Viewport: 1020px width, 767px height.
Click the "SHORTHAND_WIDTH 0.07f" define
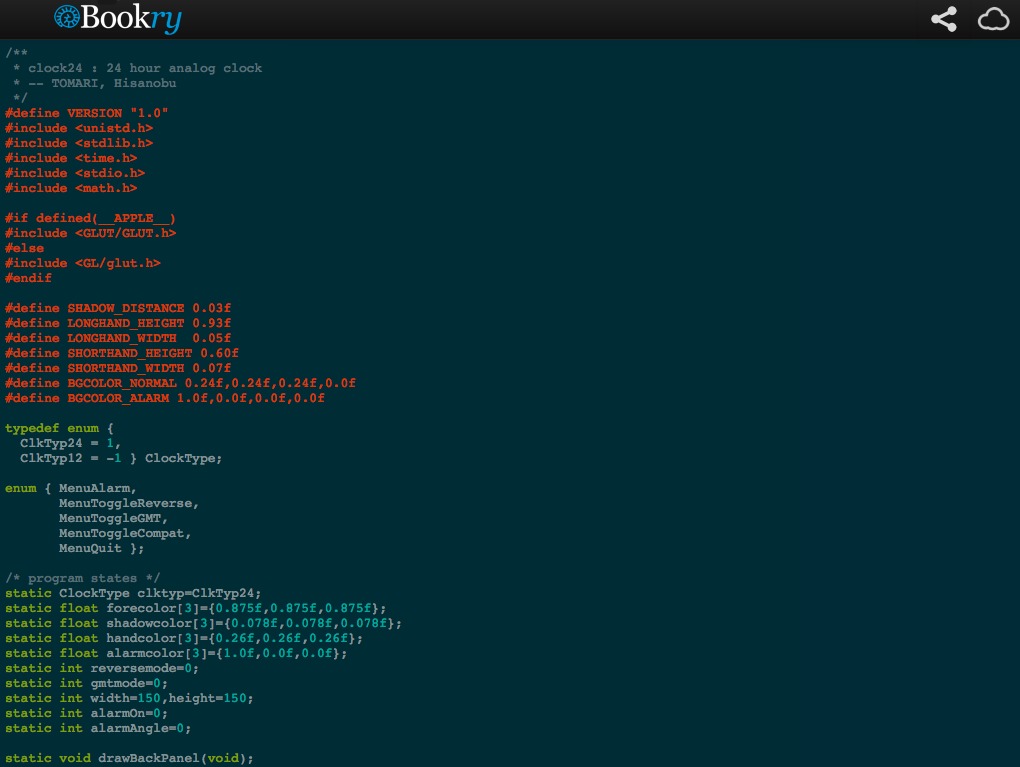[x=118, y=368]
